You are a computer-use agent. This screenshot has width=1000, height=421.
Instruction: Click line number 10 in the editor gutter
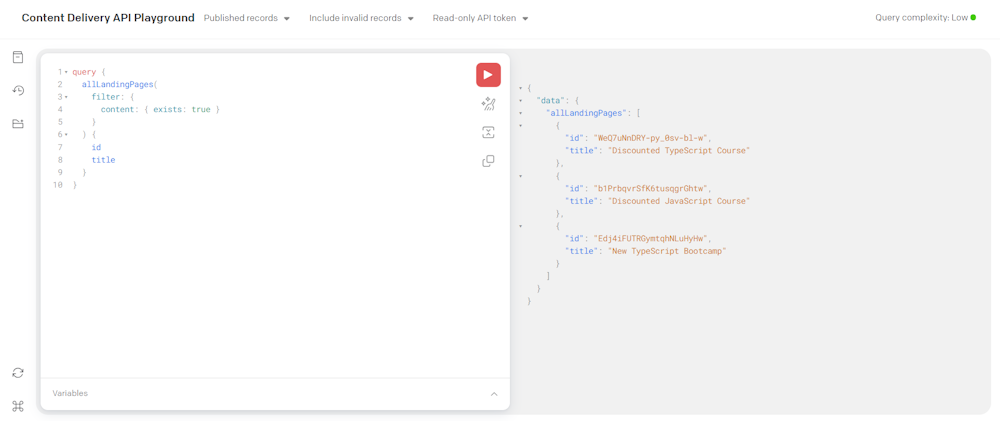[x=58, y=185]
